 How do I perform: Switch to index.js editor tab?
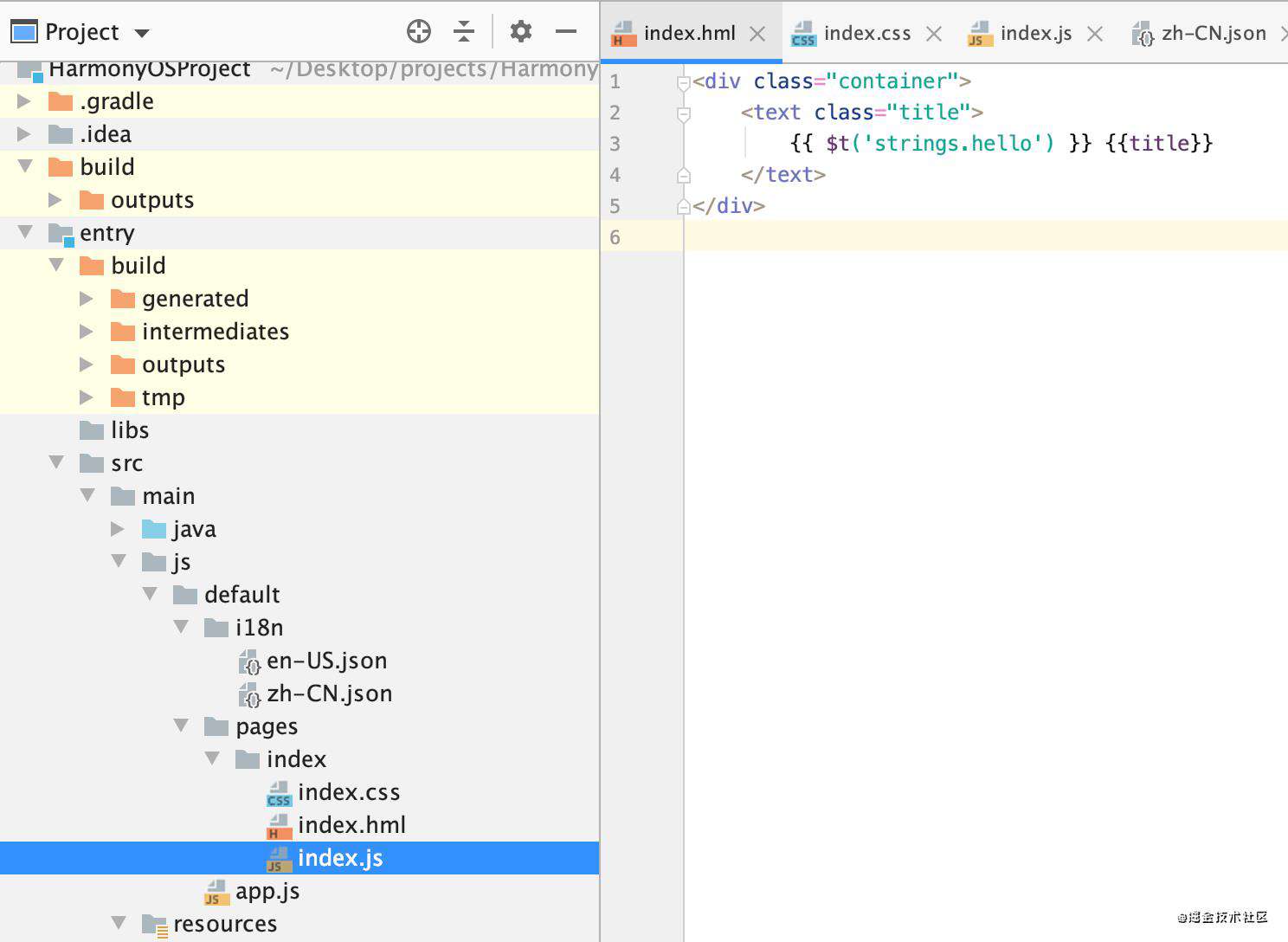click(1035, 33)
